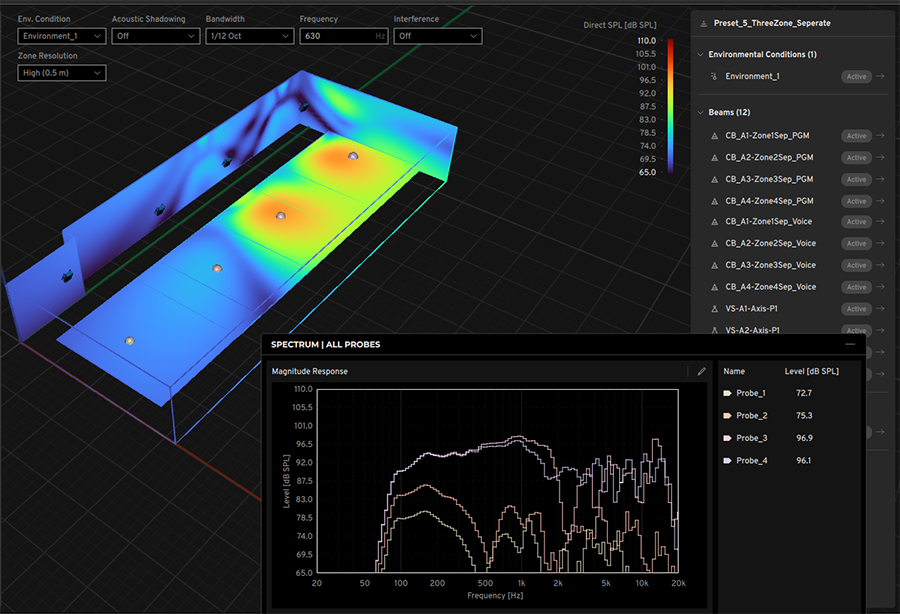Select the CB_A4-Zone4Sep_PGM beam entry

pyautogui.click(x=769, y=201)
